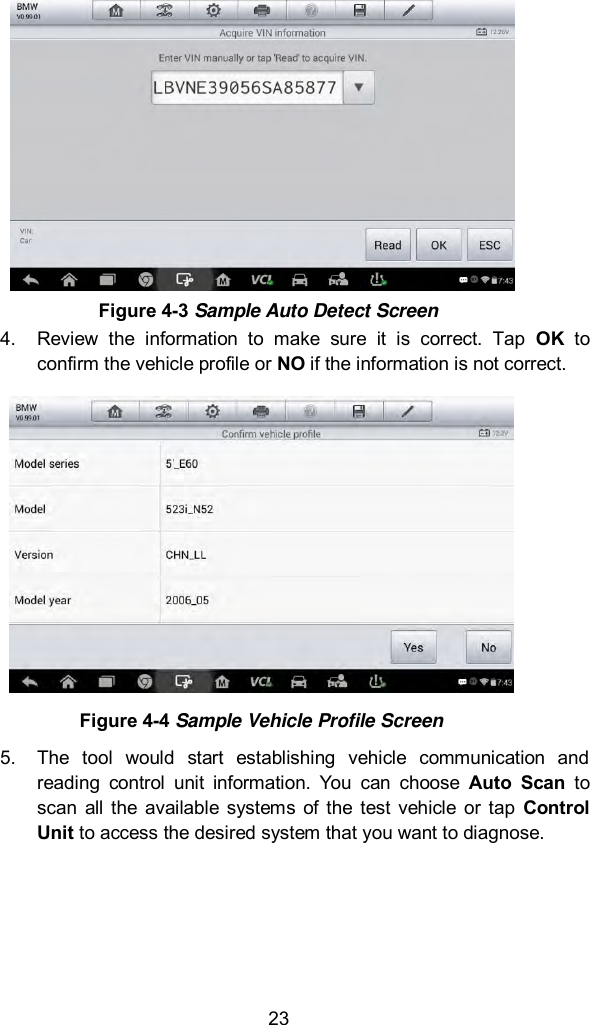Tap the Version label
This screenshot has height=1025, width=590.
(34, 555)
